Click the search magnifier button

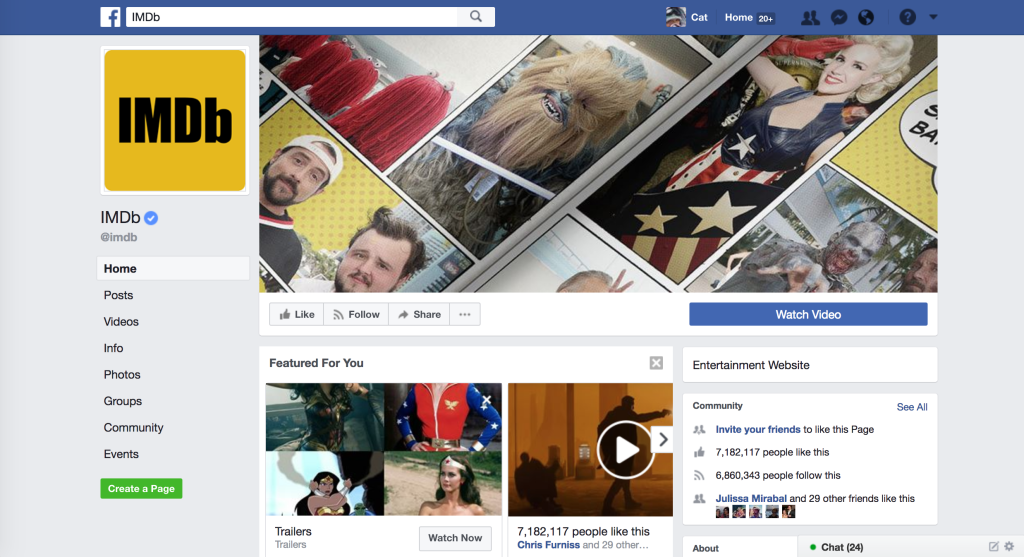(x=476, y=17)
